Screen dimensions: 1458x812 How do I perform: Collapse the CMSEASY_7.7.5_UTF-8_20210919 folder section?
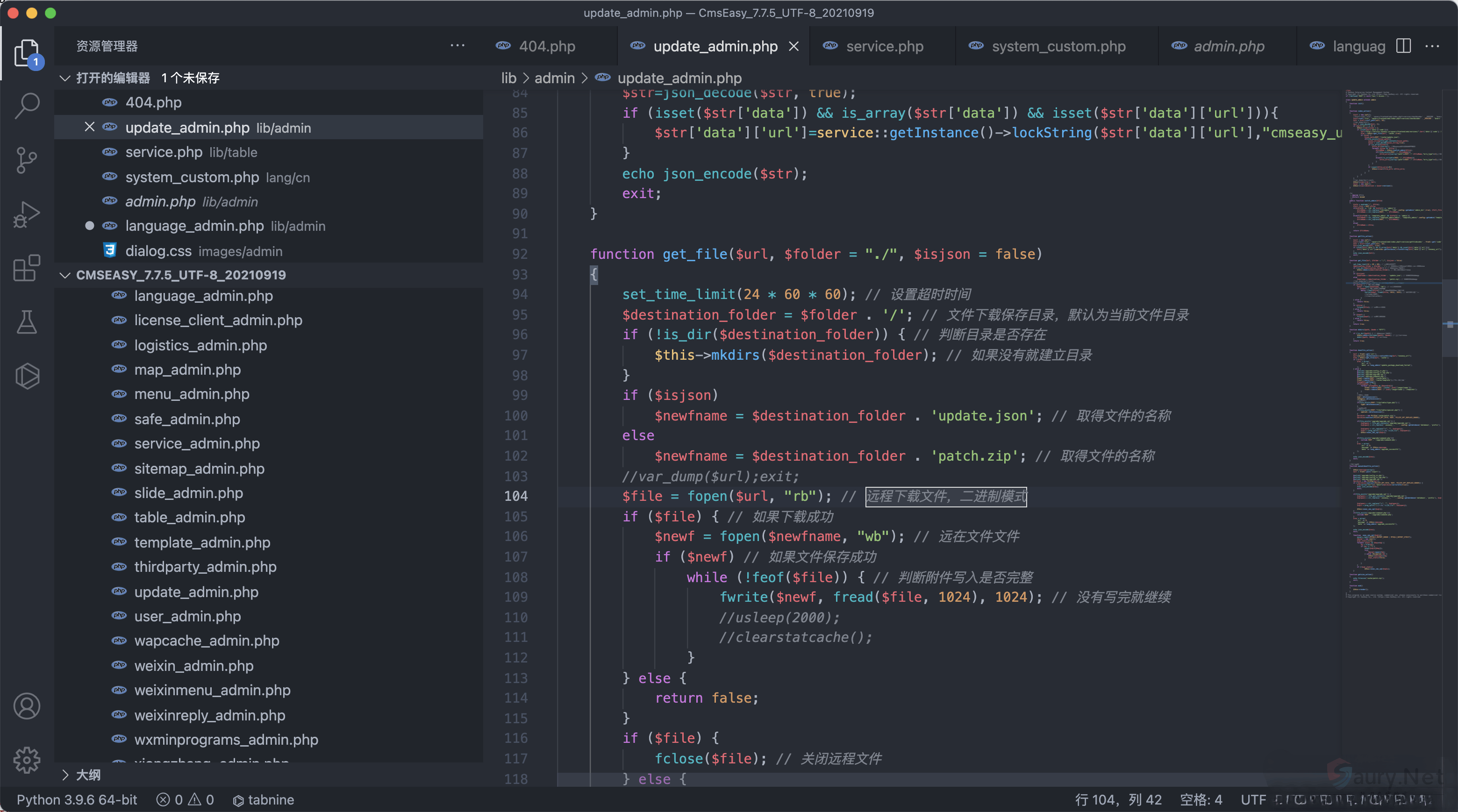tap(65, 275)
